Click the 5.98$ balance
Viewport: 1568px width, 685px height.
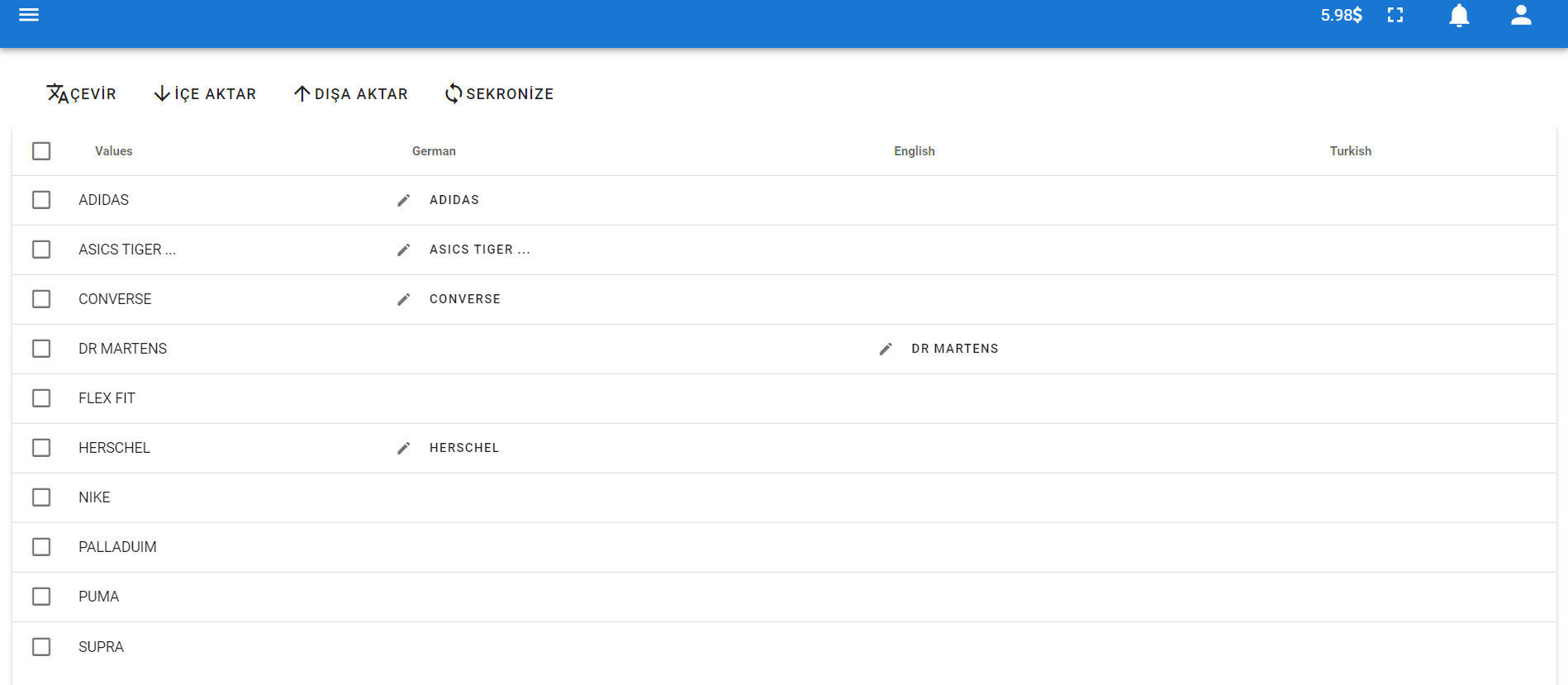click(1341, 15)
